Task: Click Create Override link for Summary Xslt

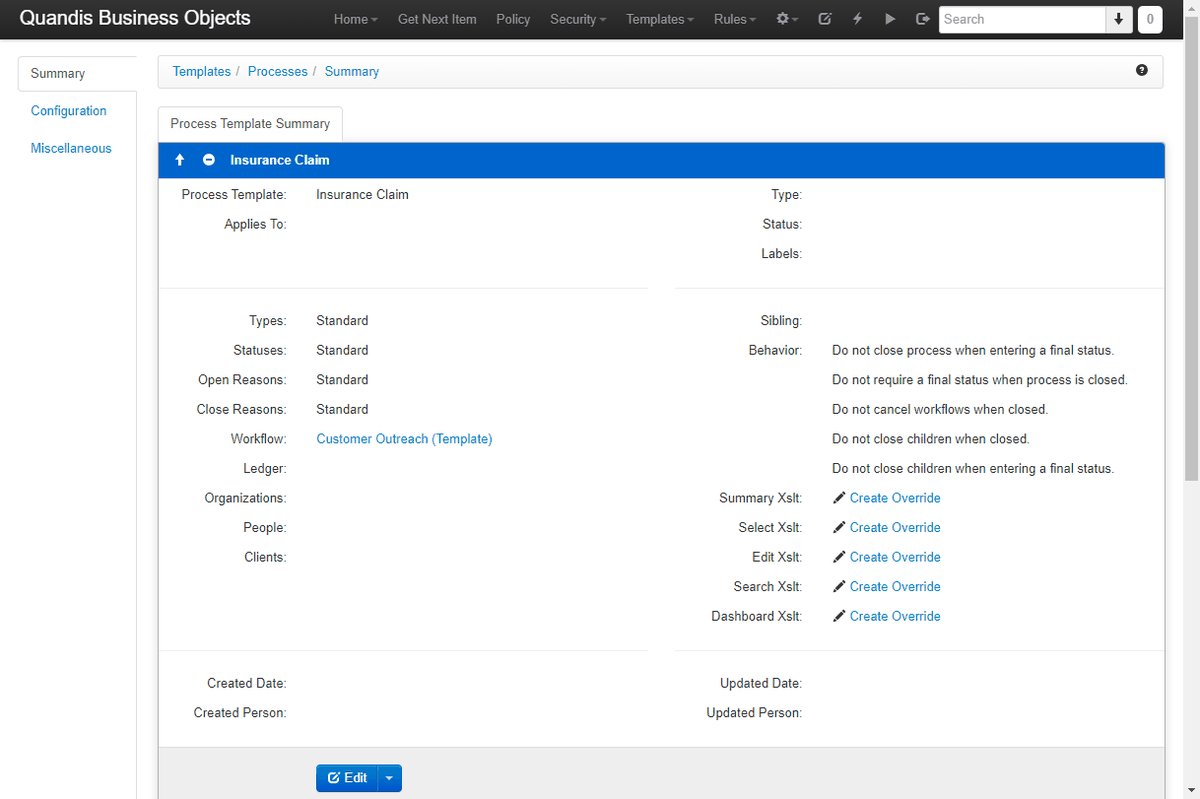Action: [895, 498]
